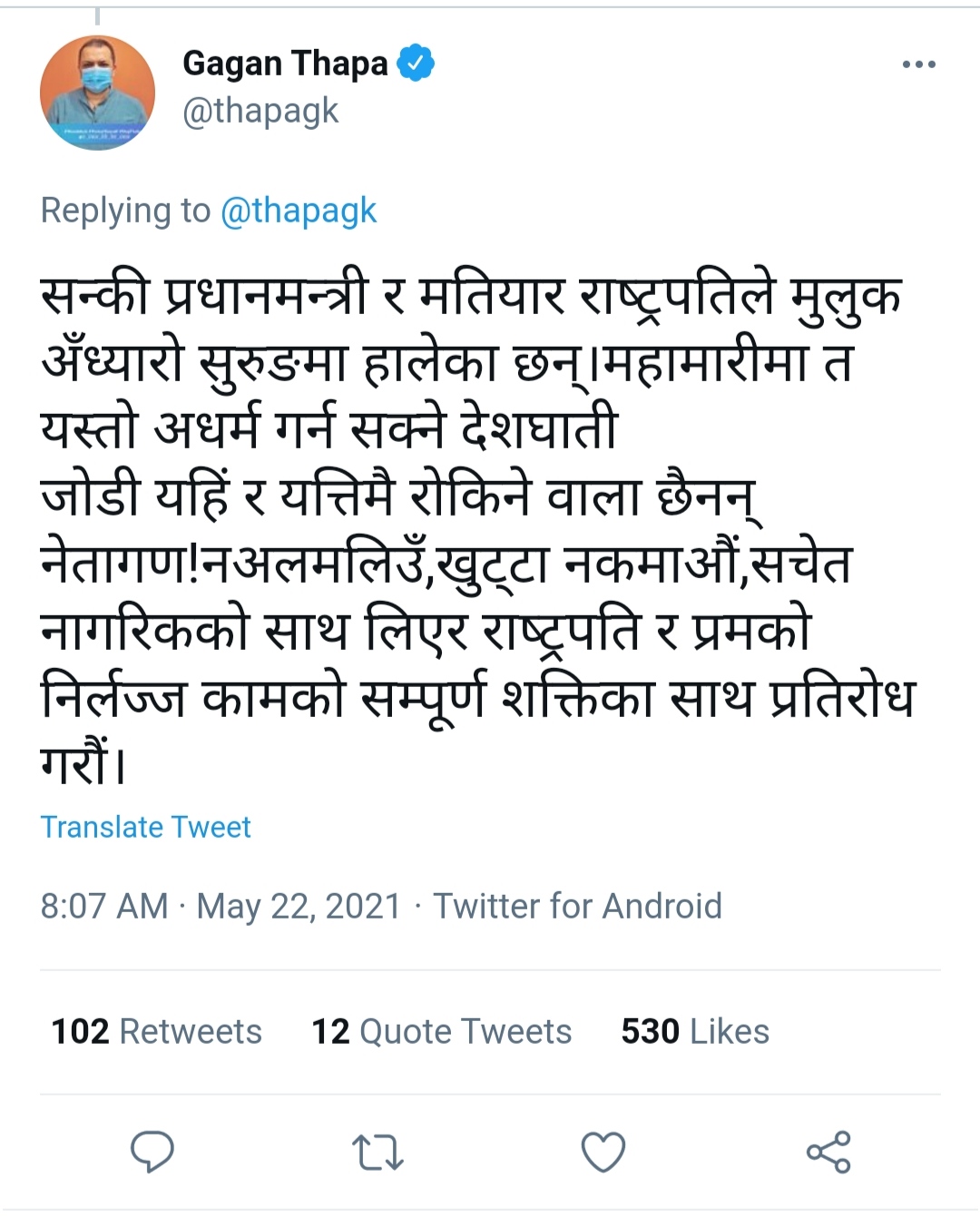
Task: Open Gagan Thapa's profile picture
Action: click(x=97, y=93)
